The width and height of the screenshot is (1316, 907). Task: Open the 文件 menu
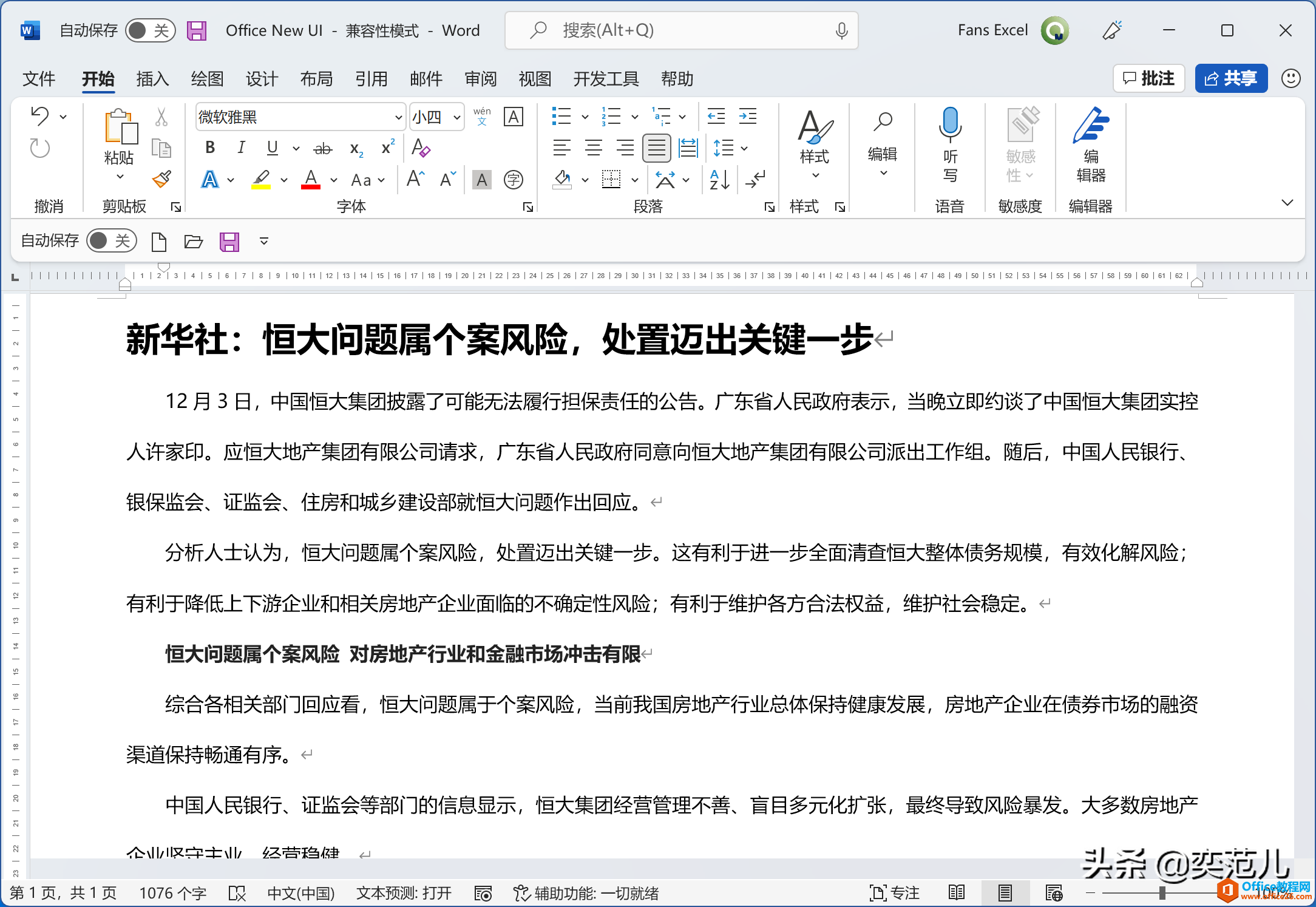click(x=39, y=79)
